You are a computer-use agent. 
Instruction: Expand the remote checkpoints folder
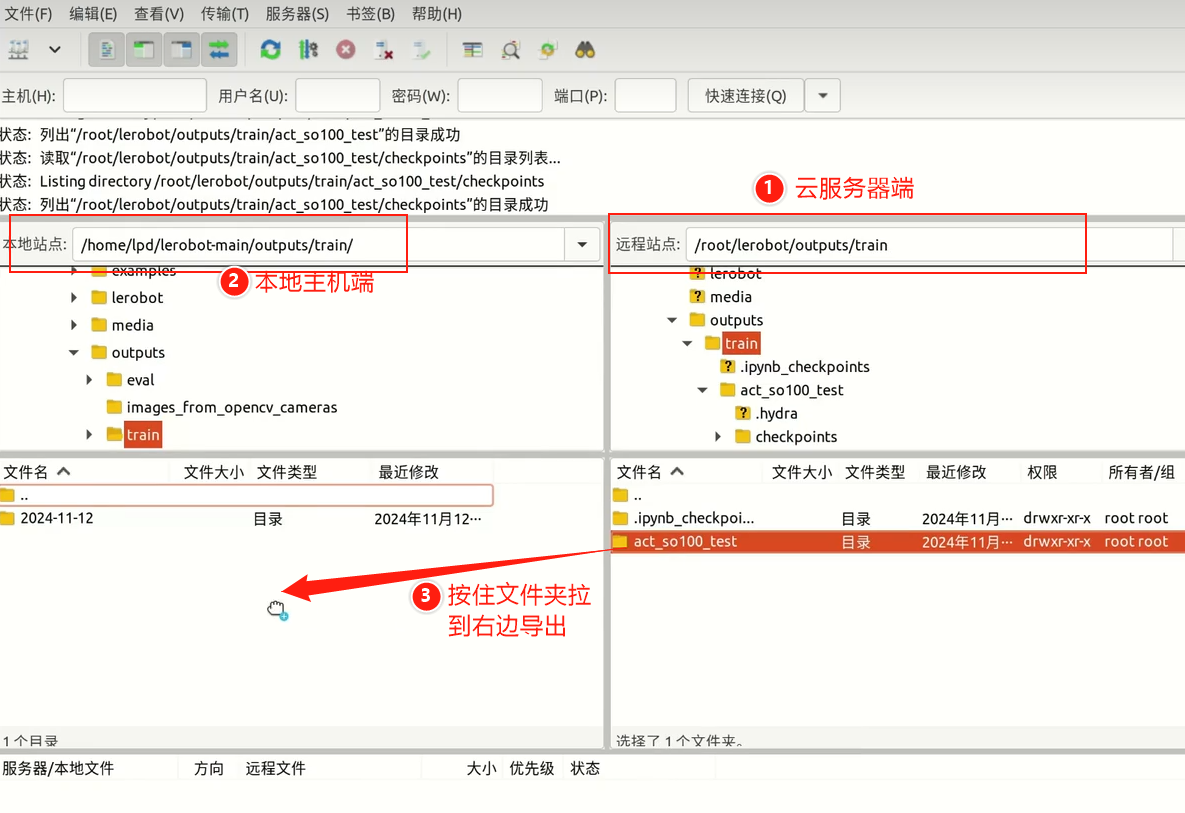pos(718,437)
